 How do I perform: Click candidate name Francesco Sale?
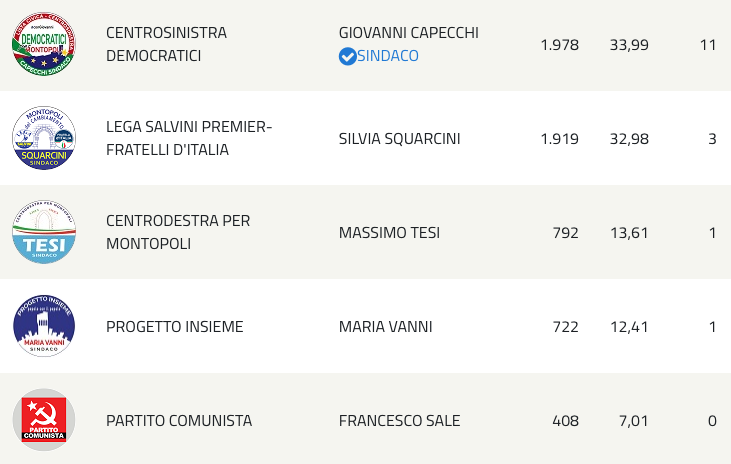pyautogui.click(x=399, y=421)
